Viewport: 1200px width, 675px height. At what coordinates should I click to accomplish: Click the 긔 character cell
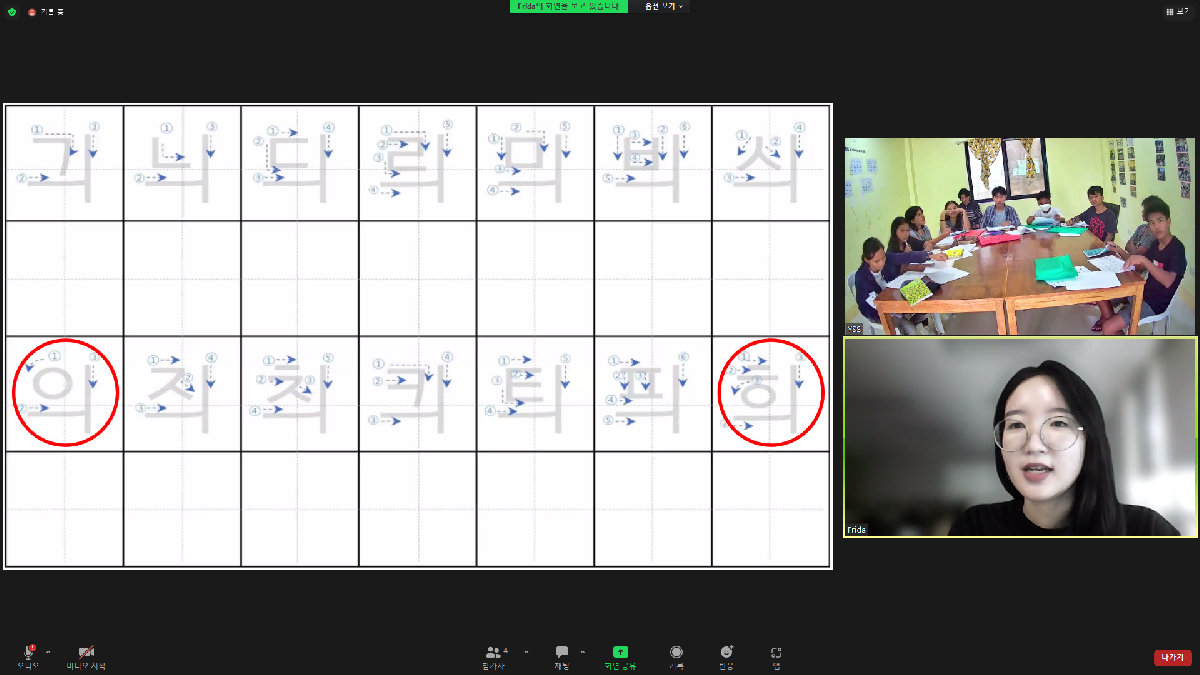point(65,163)
